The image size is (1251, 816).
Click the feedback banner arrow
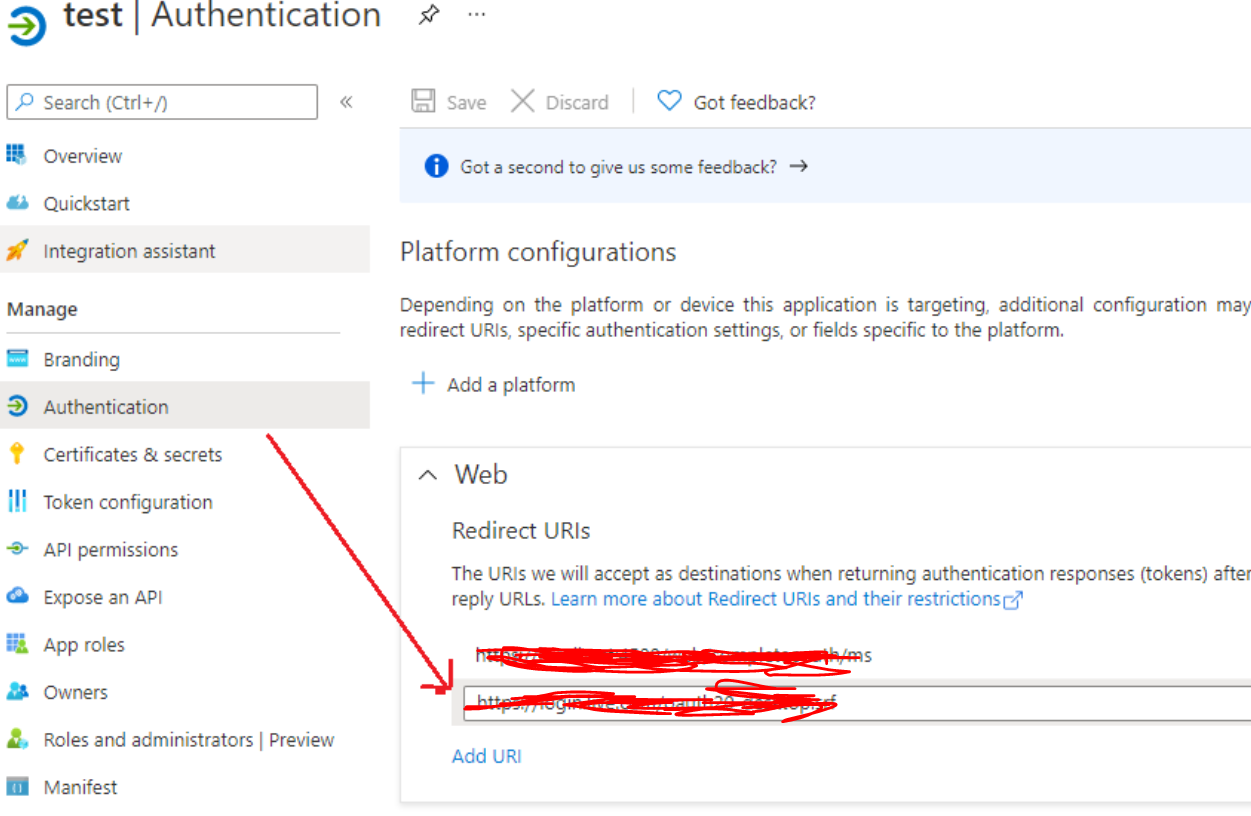pos(798,166)
